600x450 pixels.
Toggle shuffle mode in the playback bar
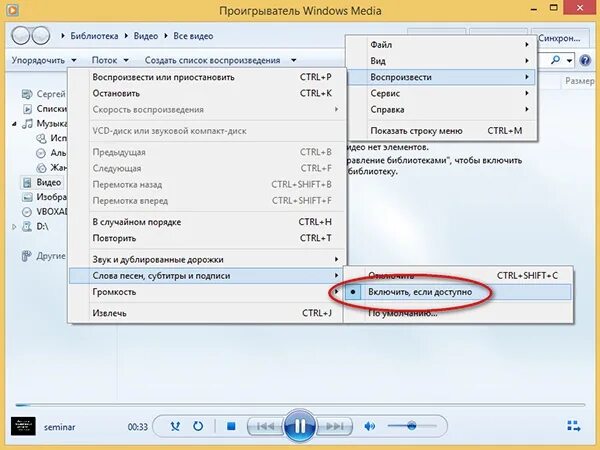[175, 426]
